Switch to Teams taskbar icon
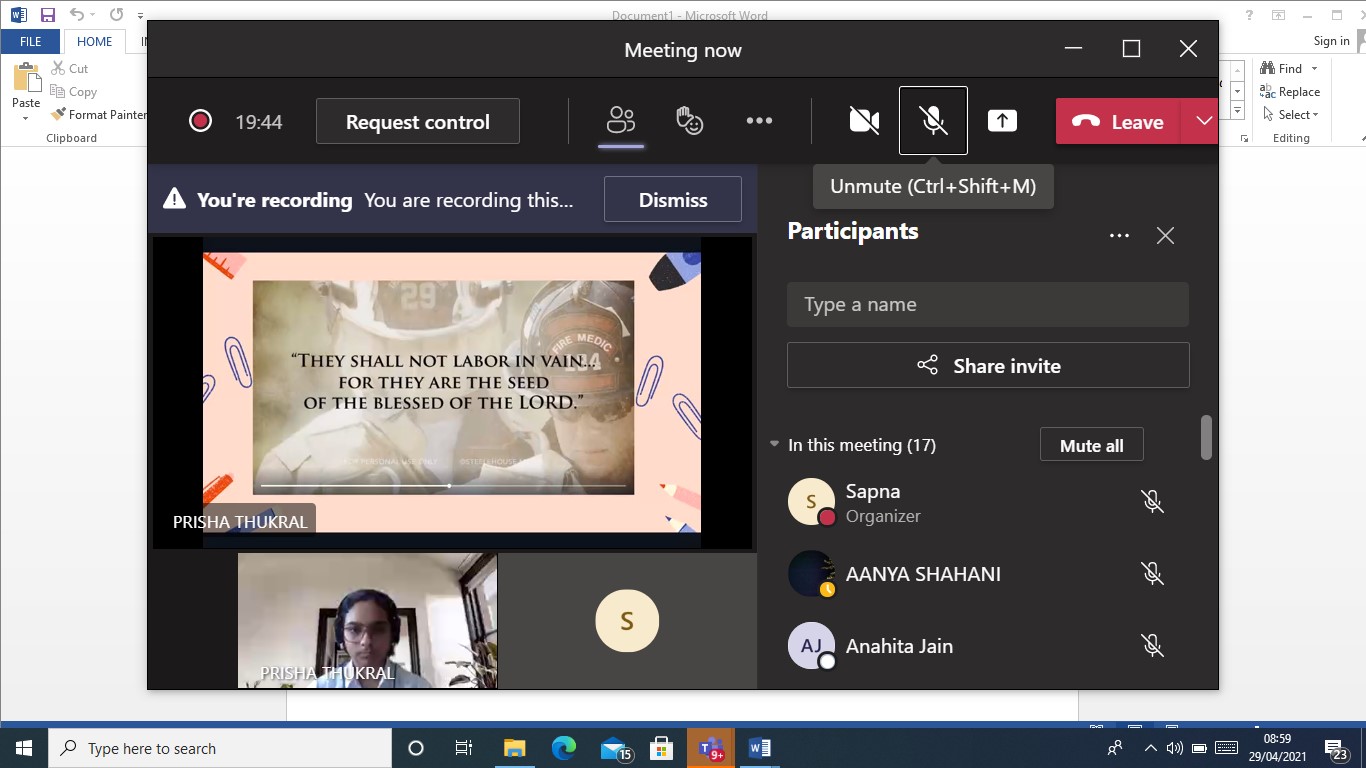The image size is (1366, 768). coord(711,748)
